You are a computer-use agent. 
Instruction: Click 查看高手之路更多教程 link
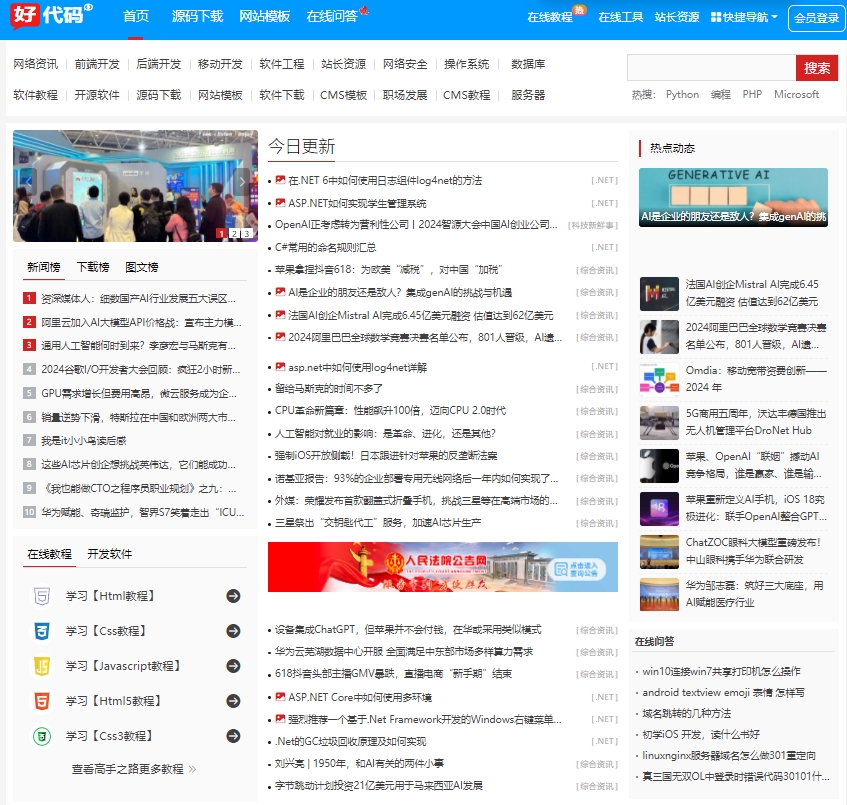(x=133, y=769)
